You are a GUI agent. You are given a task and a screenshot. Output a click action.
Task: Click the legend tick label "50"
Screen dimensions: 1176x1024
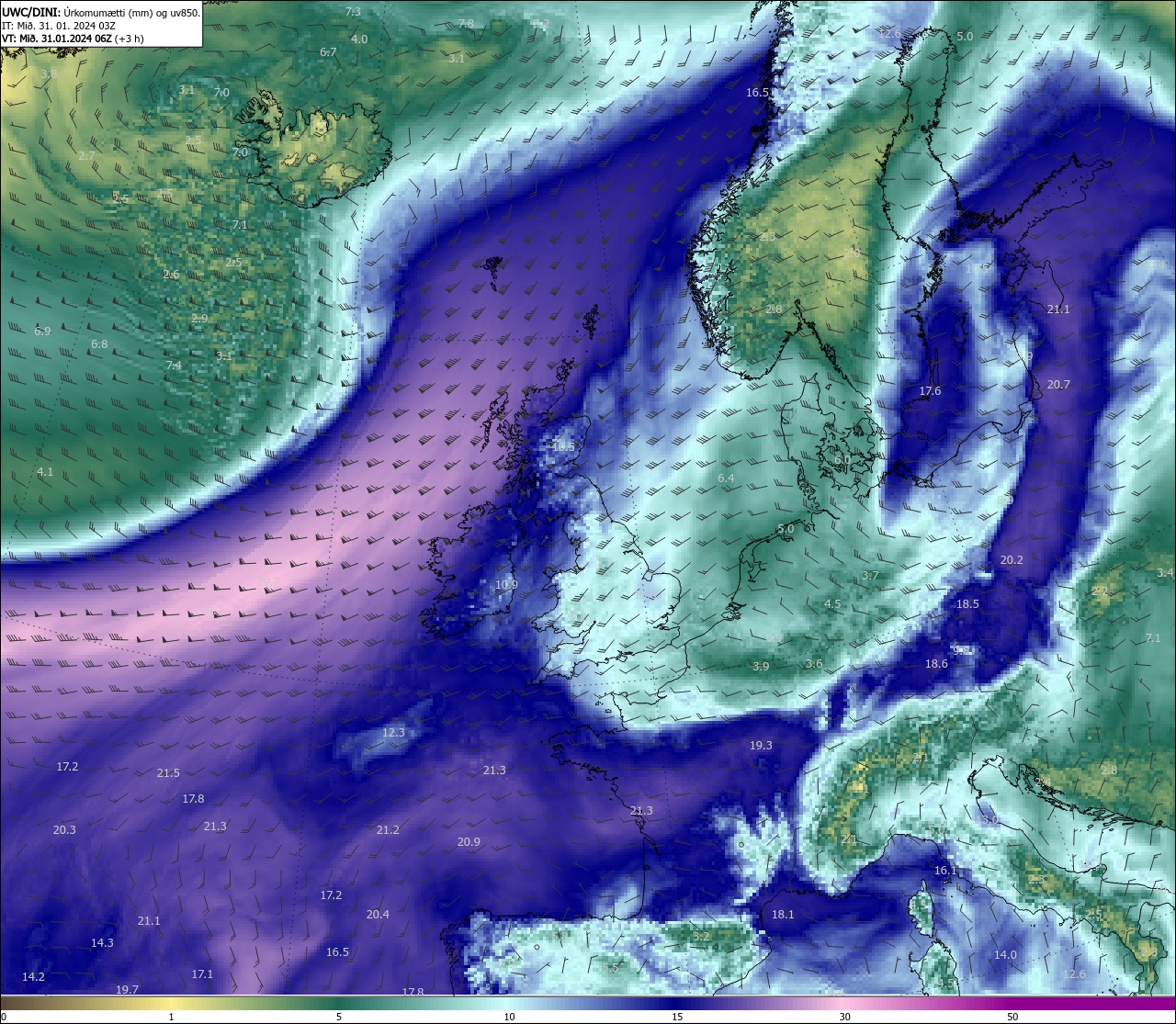[1012, 1017]
